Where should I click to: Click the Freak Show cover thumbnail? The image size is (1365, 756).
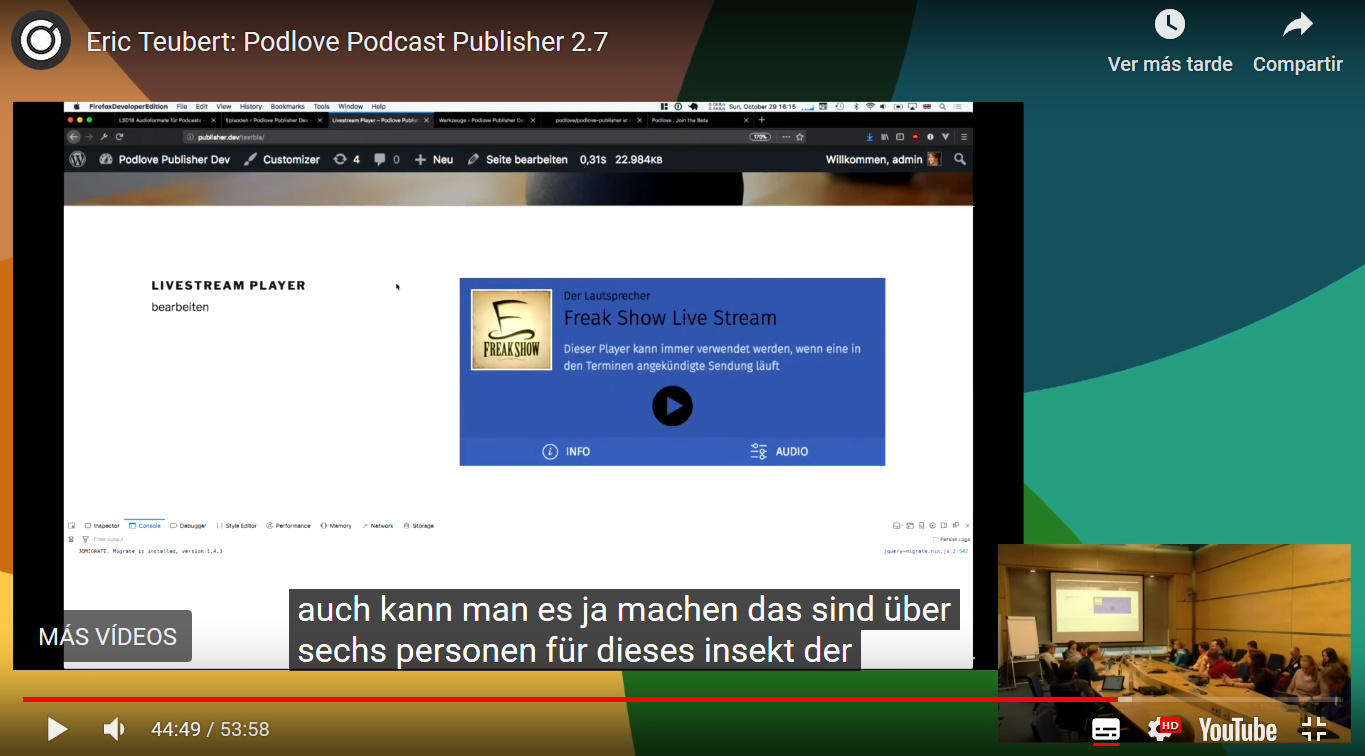tap(511, 330)
